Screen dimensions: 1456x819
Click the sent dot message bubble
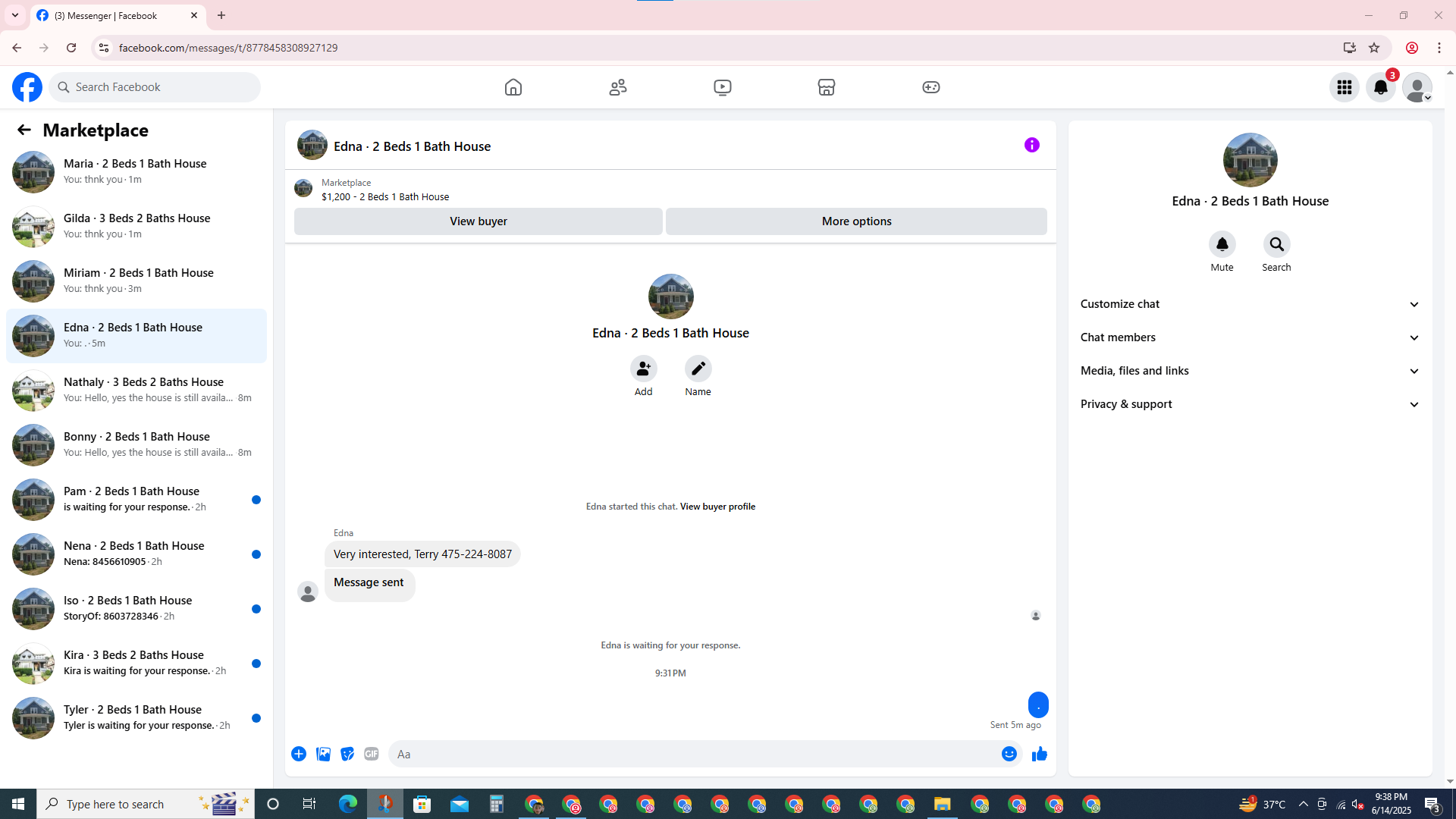[x=1038, y=705]
